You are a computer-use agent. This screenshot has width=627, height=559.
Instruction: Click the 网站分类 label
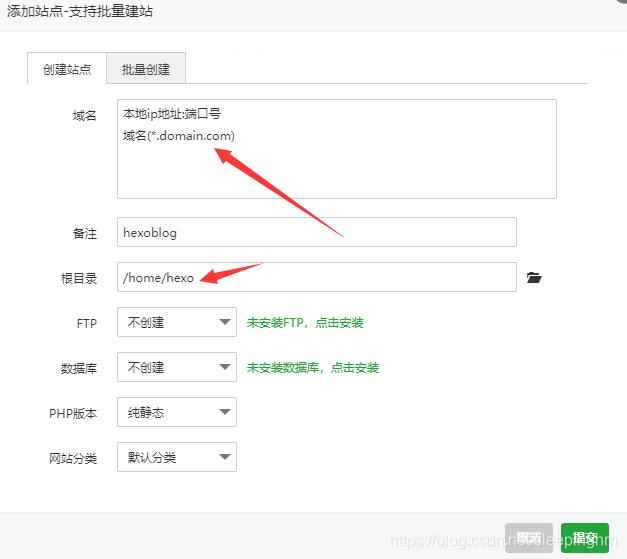click(x=73, y=458)
